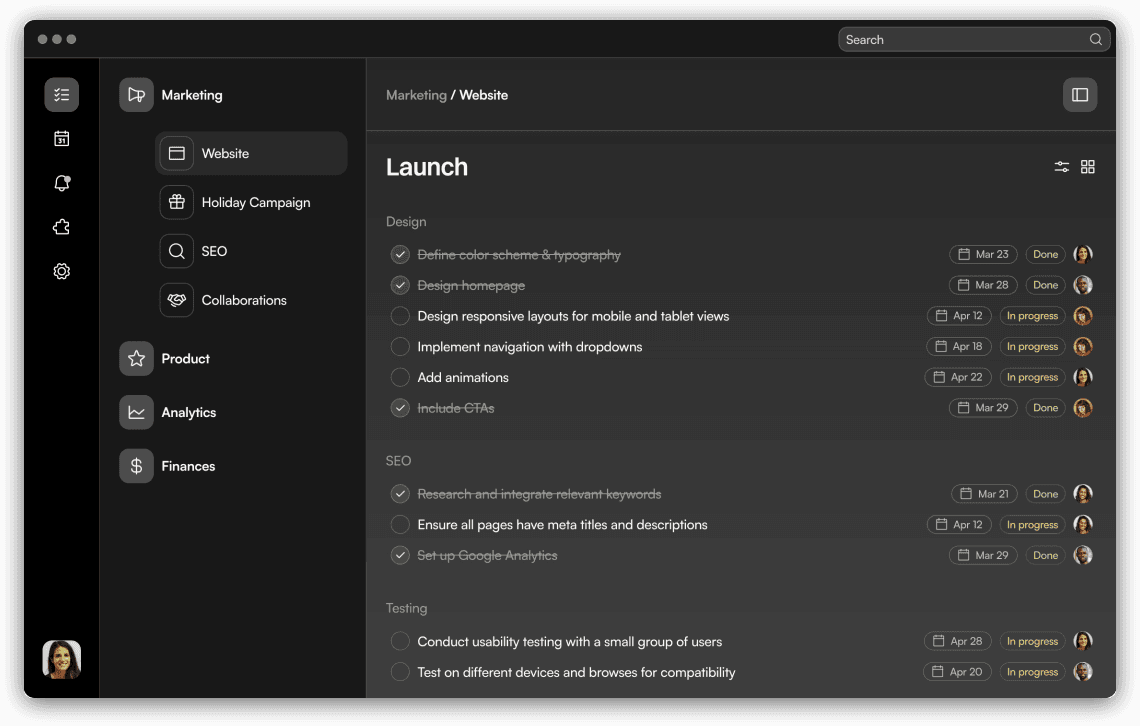Open extensions using the puzzle piece icon
This screenshot has width=1140, height=726.
[x=61, y=227]
